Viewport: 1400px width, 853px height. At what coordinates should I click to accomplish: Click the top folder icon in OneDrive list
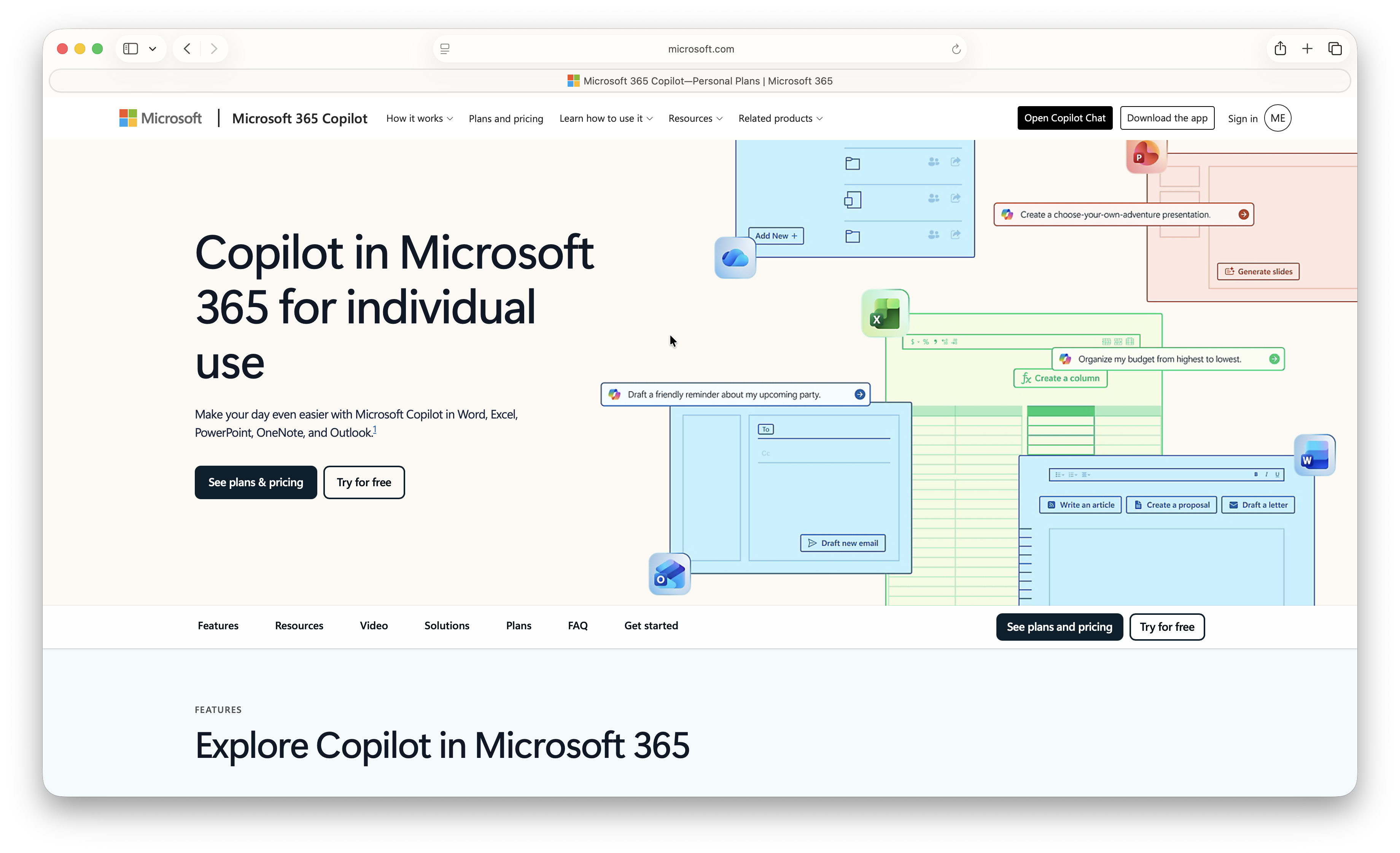(852, 163)
